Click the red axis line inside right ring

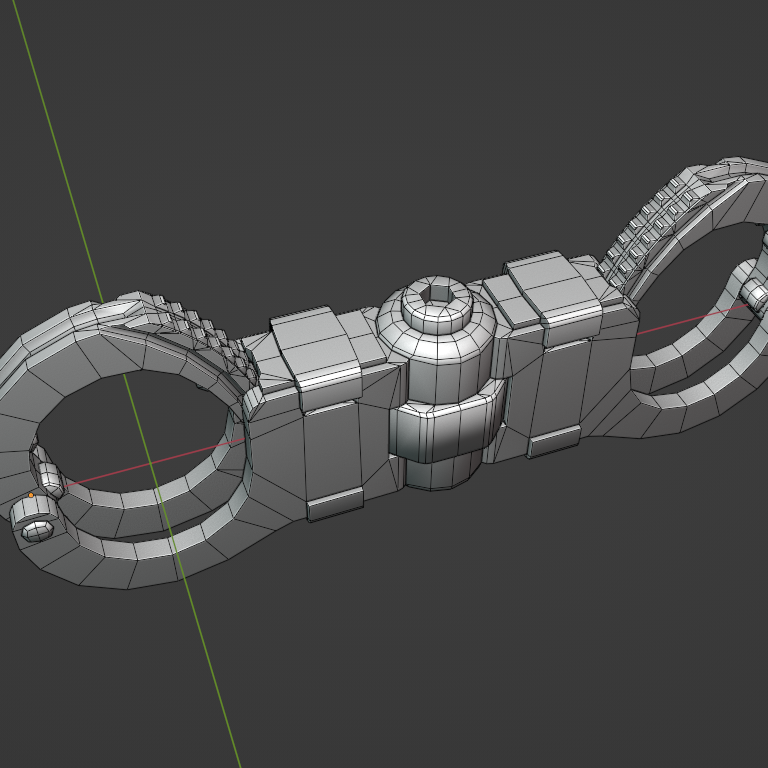pos(690,319)
